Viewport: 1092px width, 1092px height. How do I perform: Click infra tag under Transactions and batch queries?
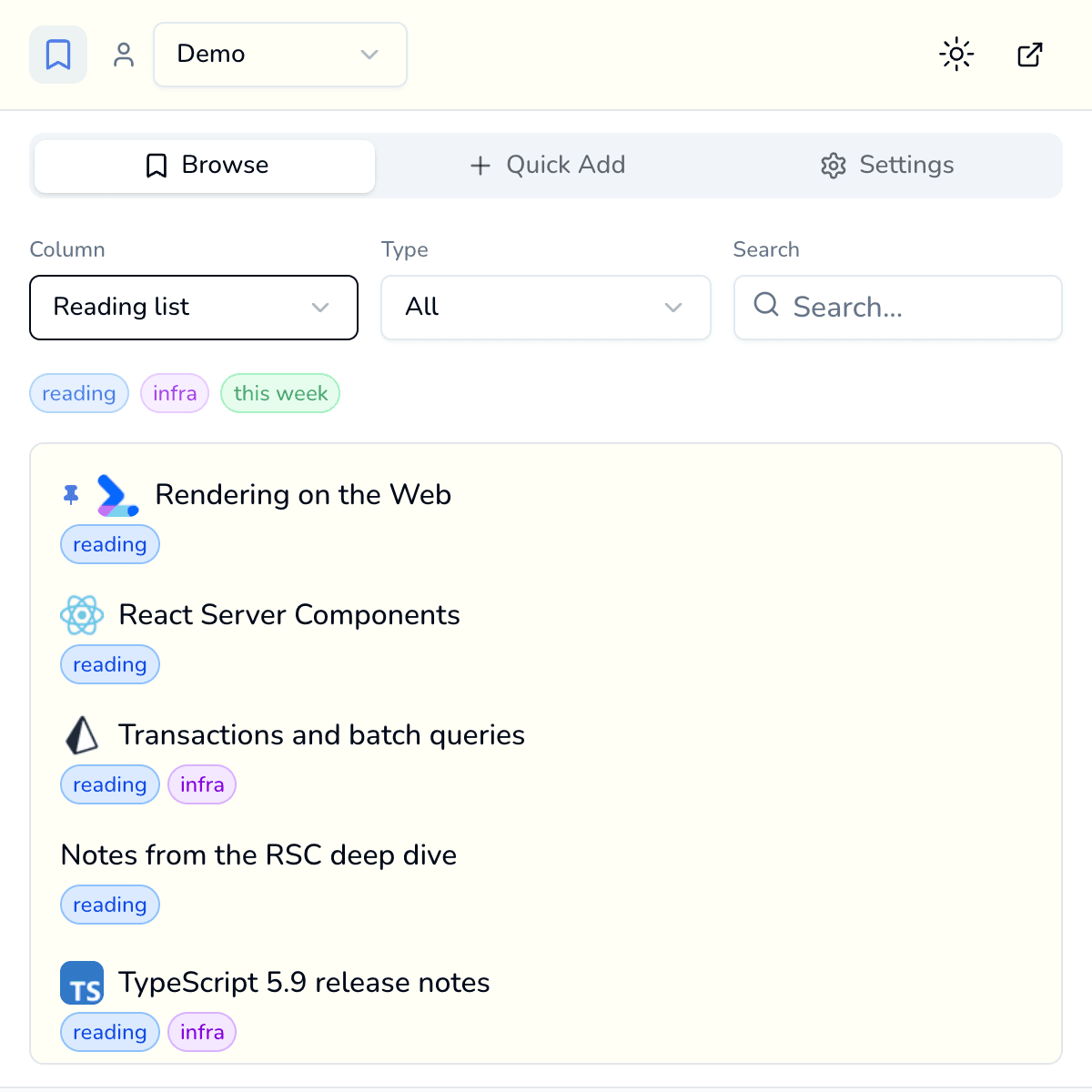[x=202, y=784]
